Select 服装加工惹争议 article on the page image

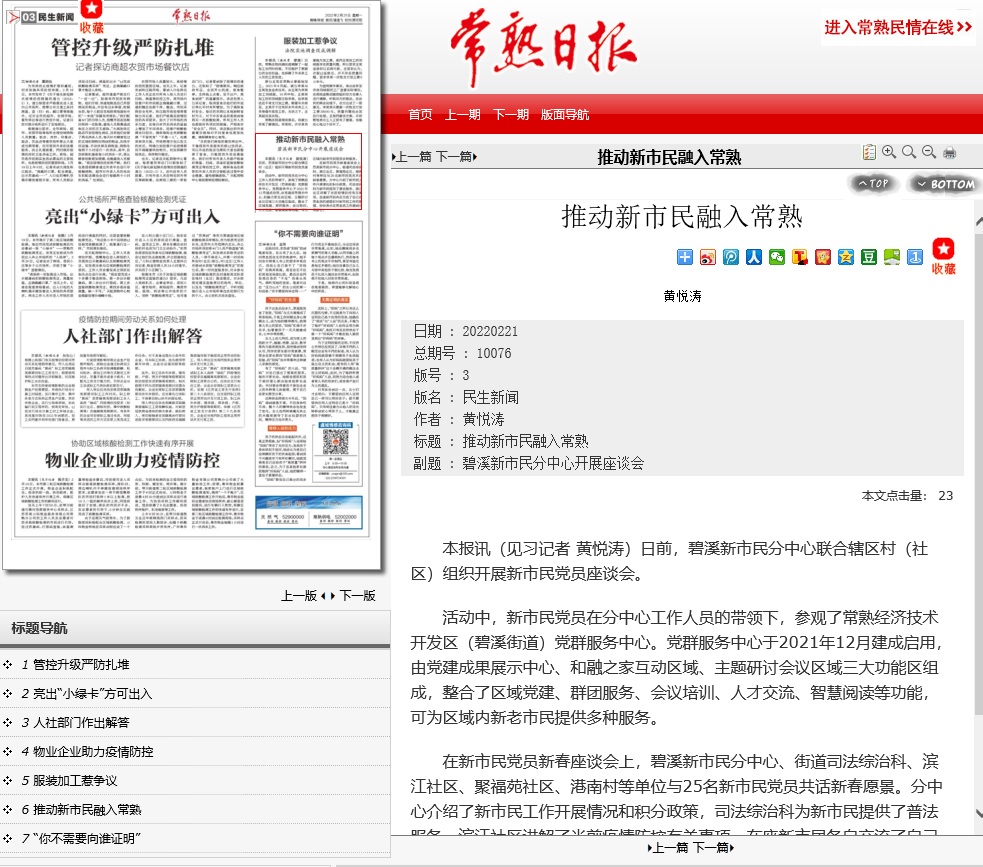click(x=310, y=81)
